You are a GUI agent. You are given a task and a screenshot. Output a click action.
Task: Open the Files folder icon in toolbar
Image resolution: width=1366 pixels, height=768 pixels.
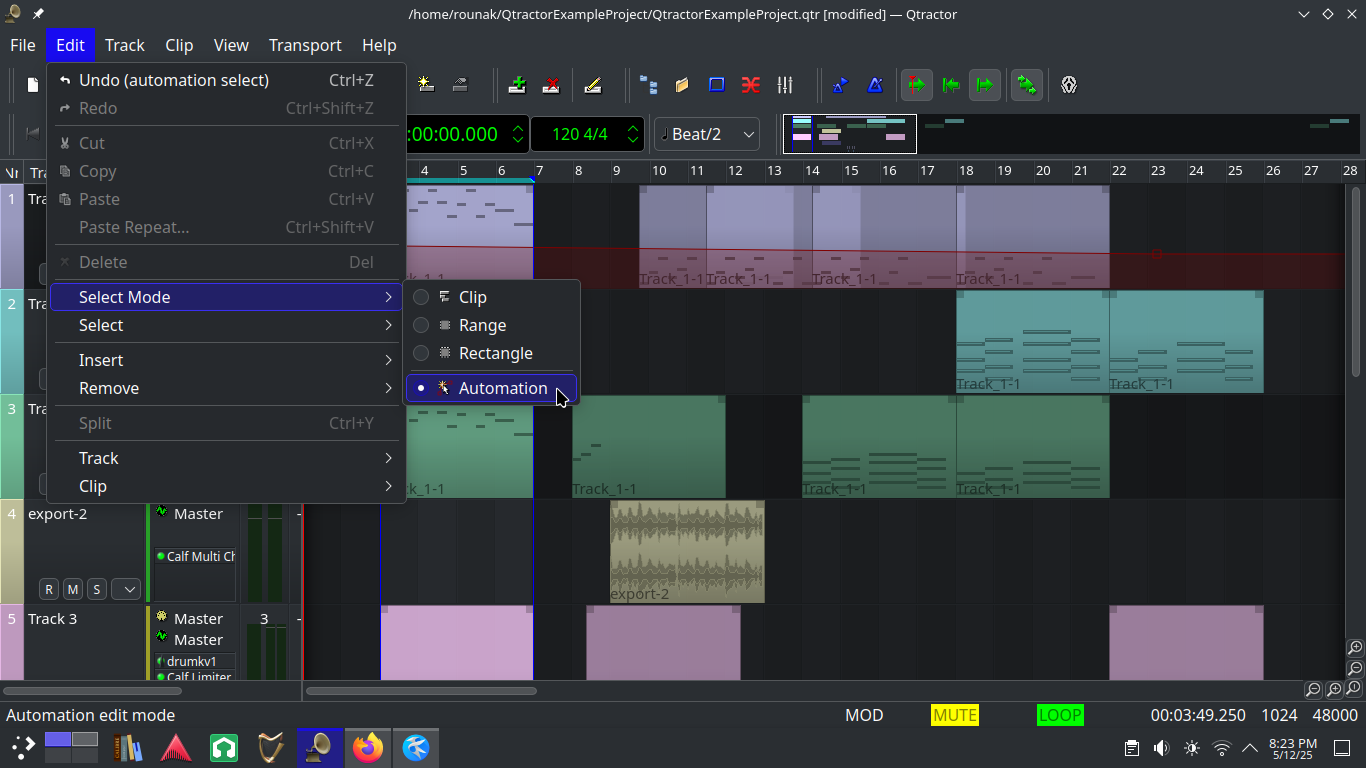[x=682, y=85]
